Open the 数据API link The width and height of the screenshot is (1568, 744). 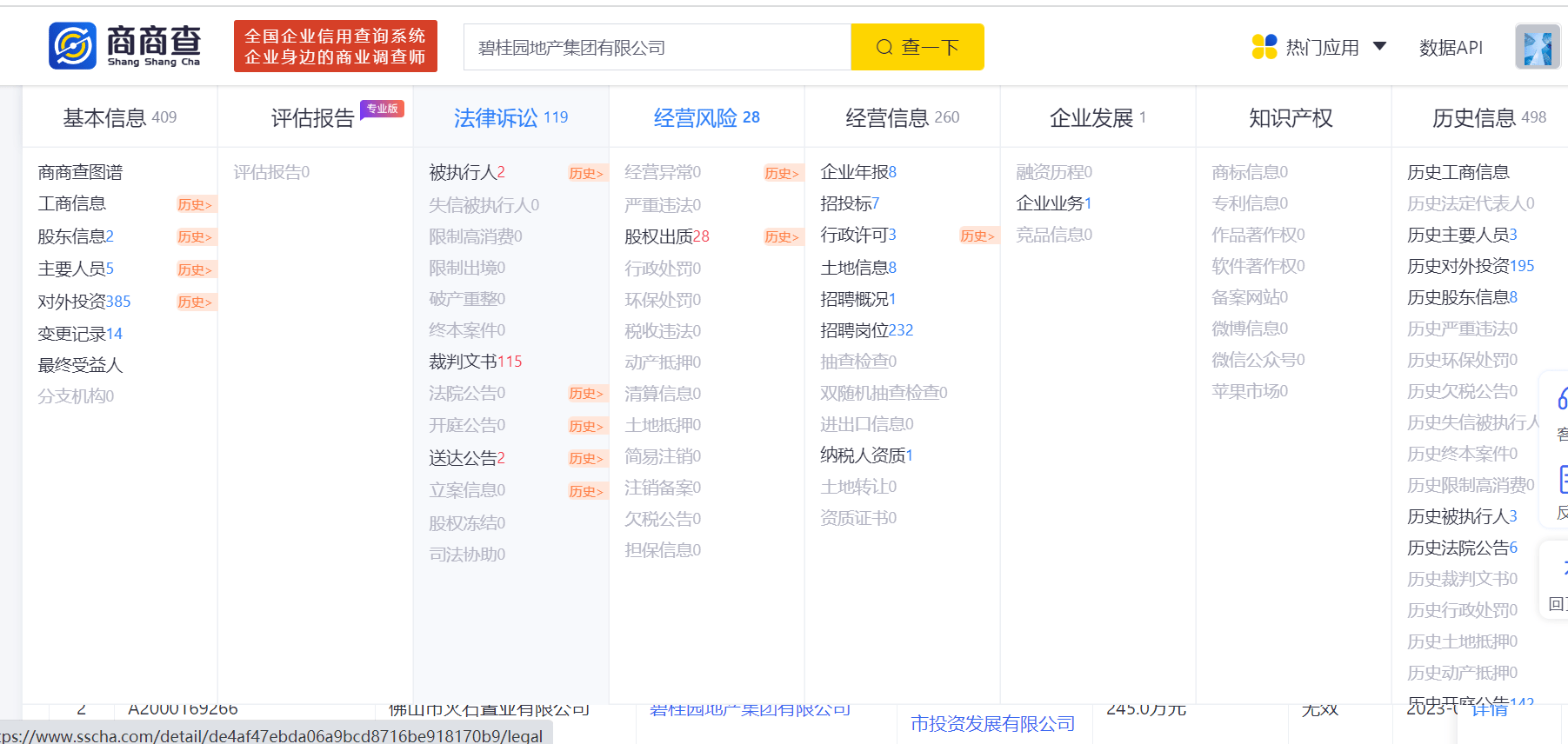tap(1451, 48)
